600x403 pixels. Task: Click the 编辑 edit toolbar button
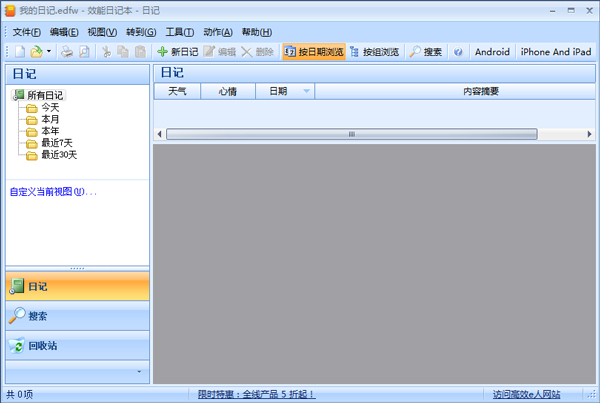pos(220,52)
